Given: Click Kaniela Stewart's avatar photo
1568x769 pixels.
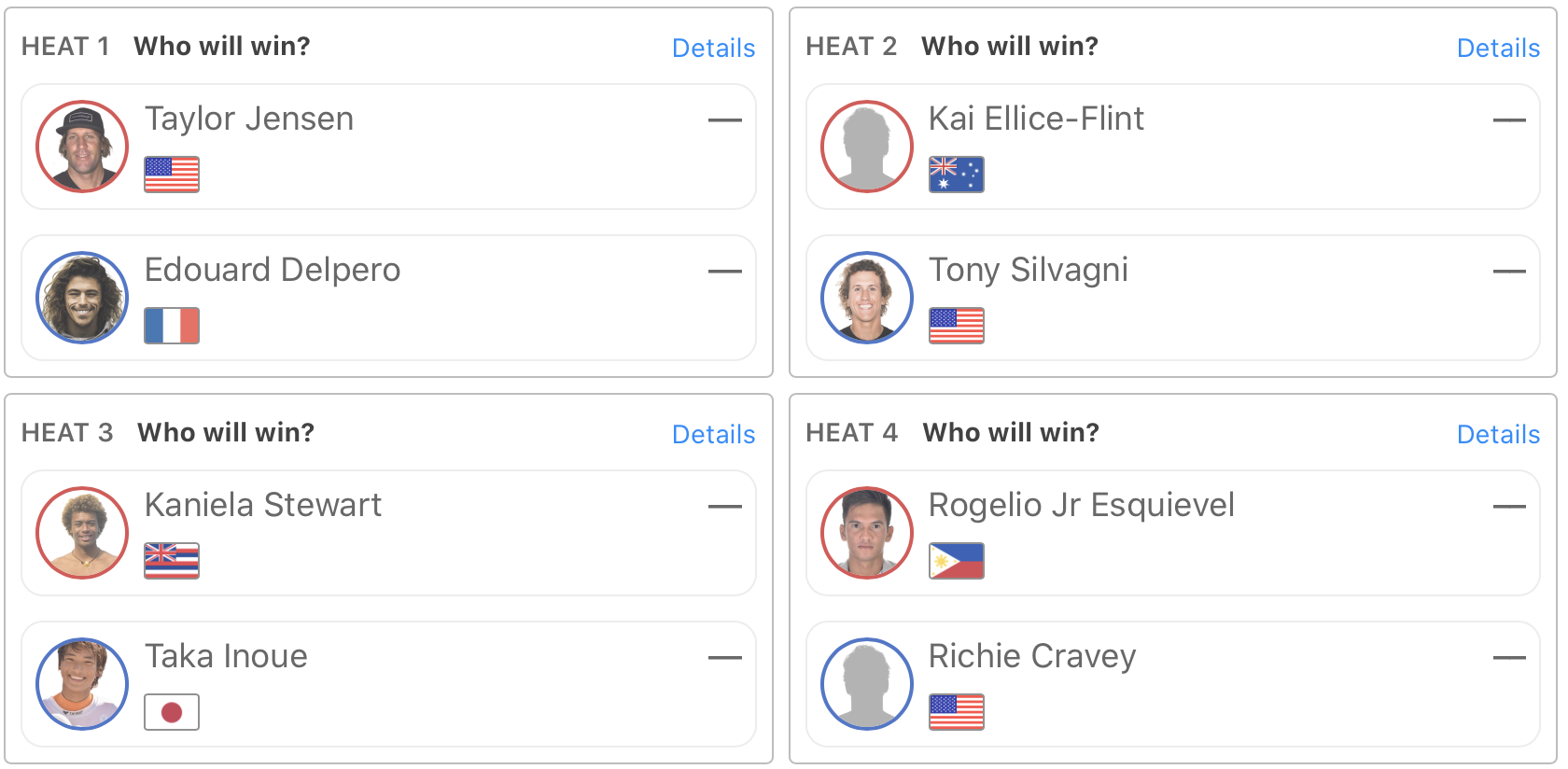Looking at the screenshot, I should tap(82, 533).
